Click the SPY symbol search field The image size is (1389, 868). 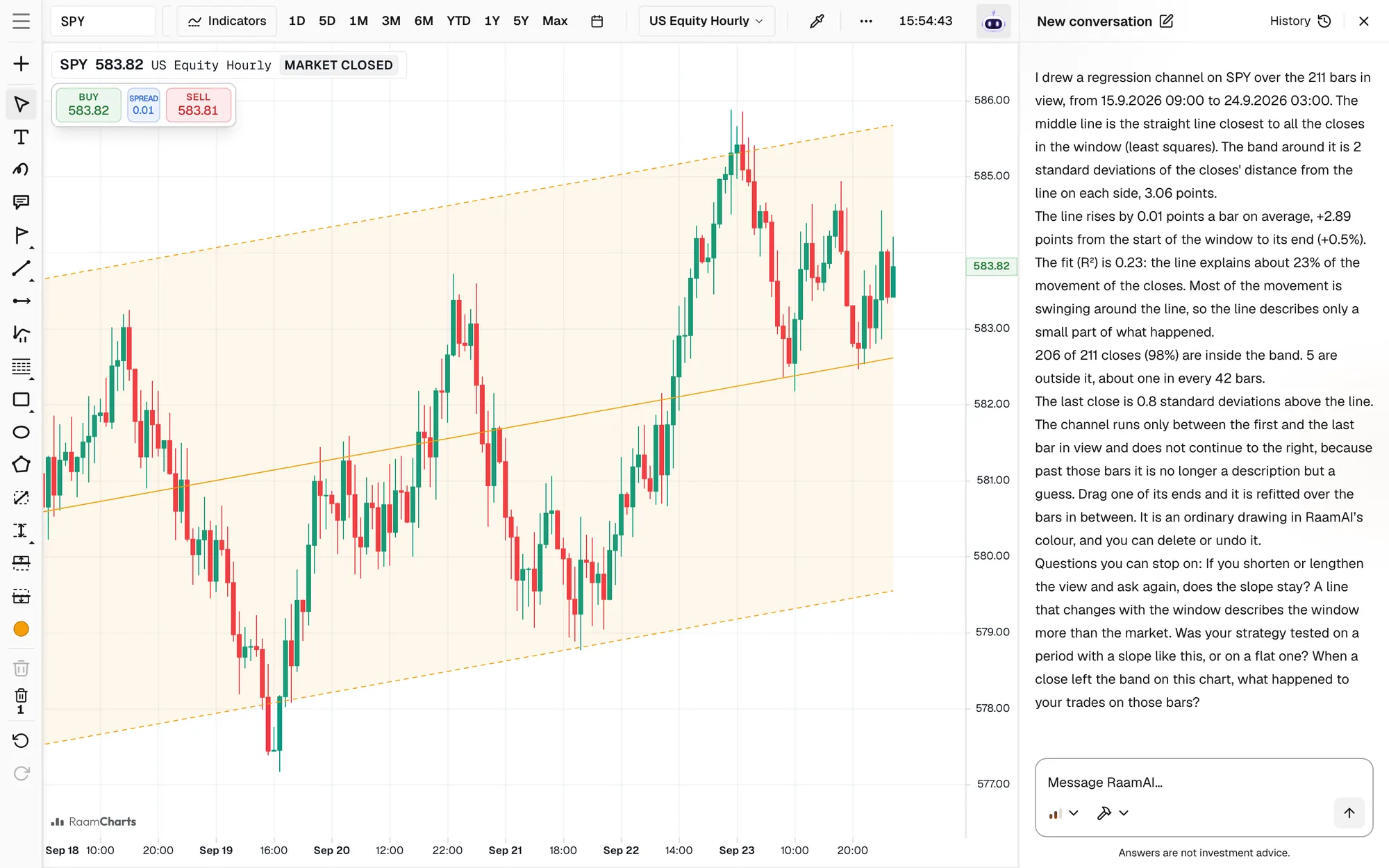[103, 21]
